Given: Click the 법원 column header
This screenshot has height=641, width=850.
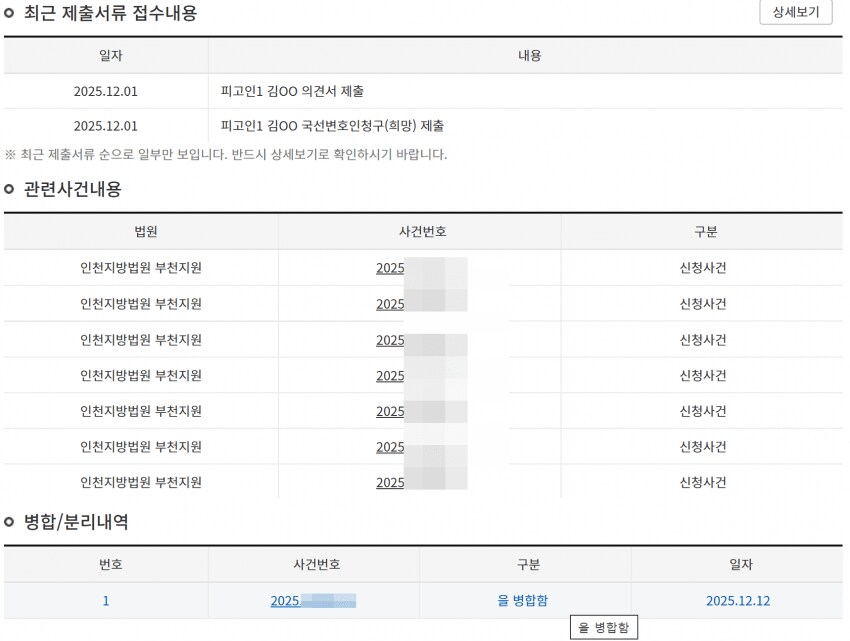Looking at the screenshot, I should [142, 232].
